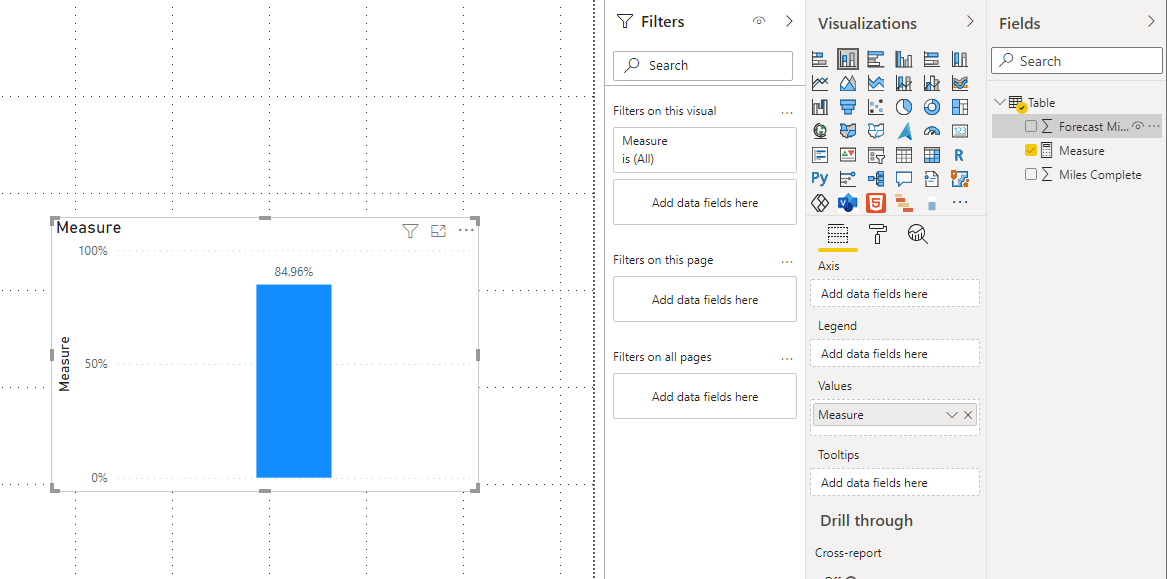
Task: Collapse the Table node in Fields
Action: coord(1000,103)
